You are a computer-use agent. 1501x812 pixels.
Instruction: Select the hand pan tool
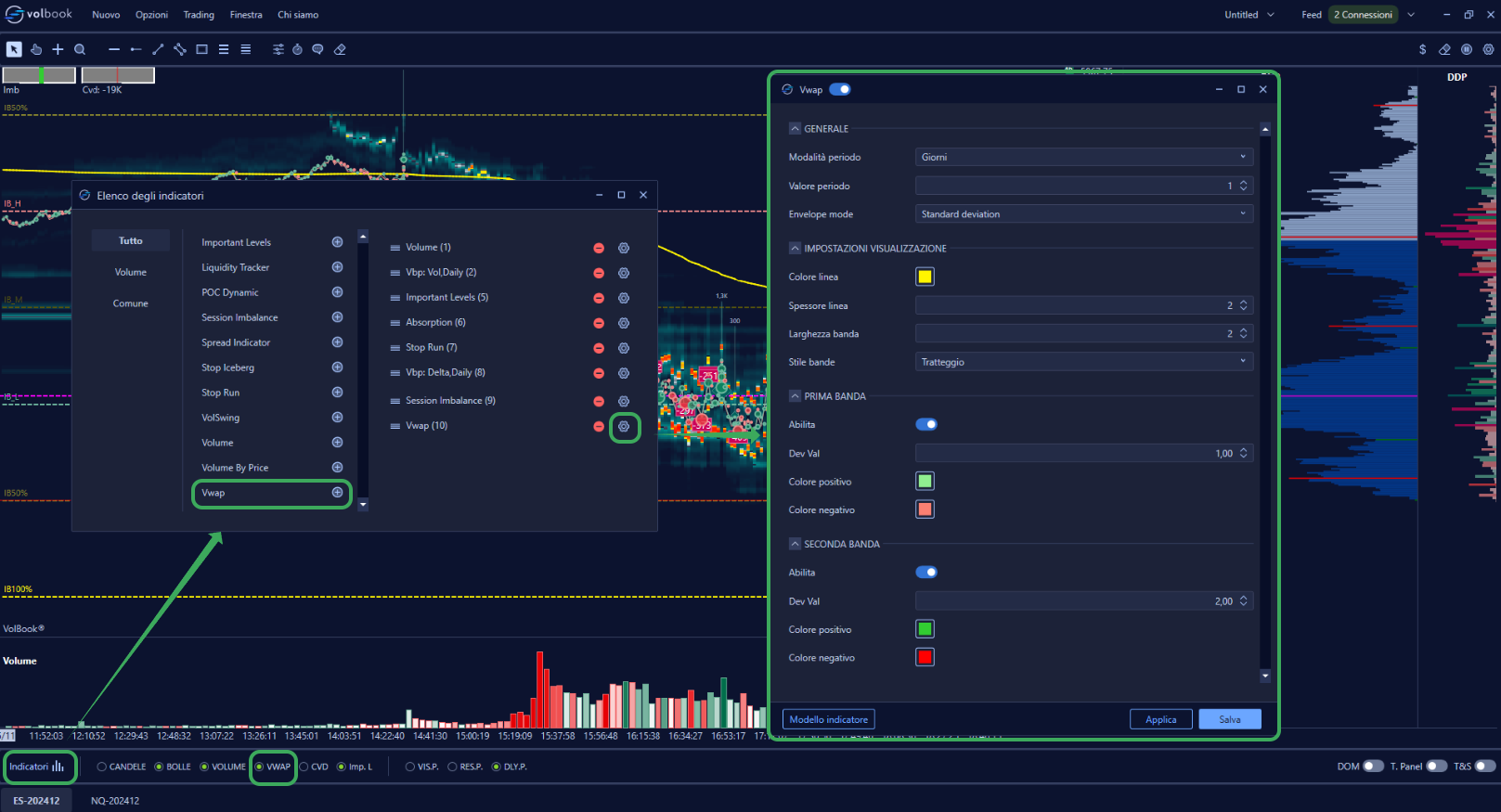[x=36, y=49]
